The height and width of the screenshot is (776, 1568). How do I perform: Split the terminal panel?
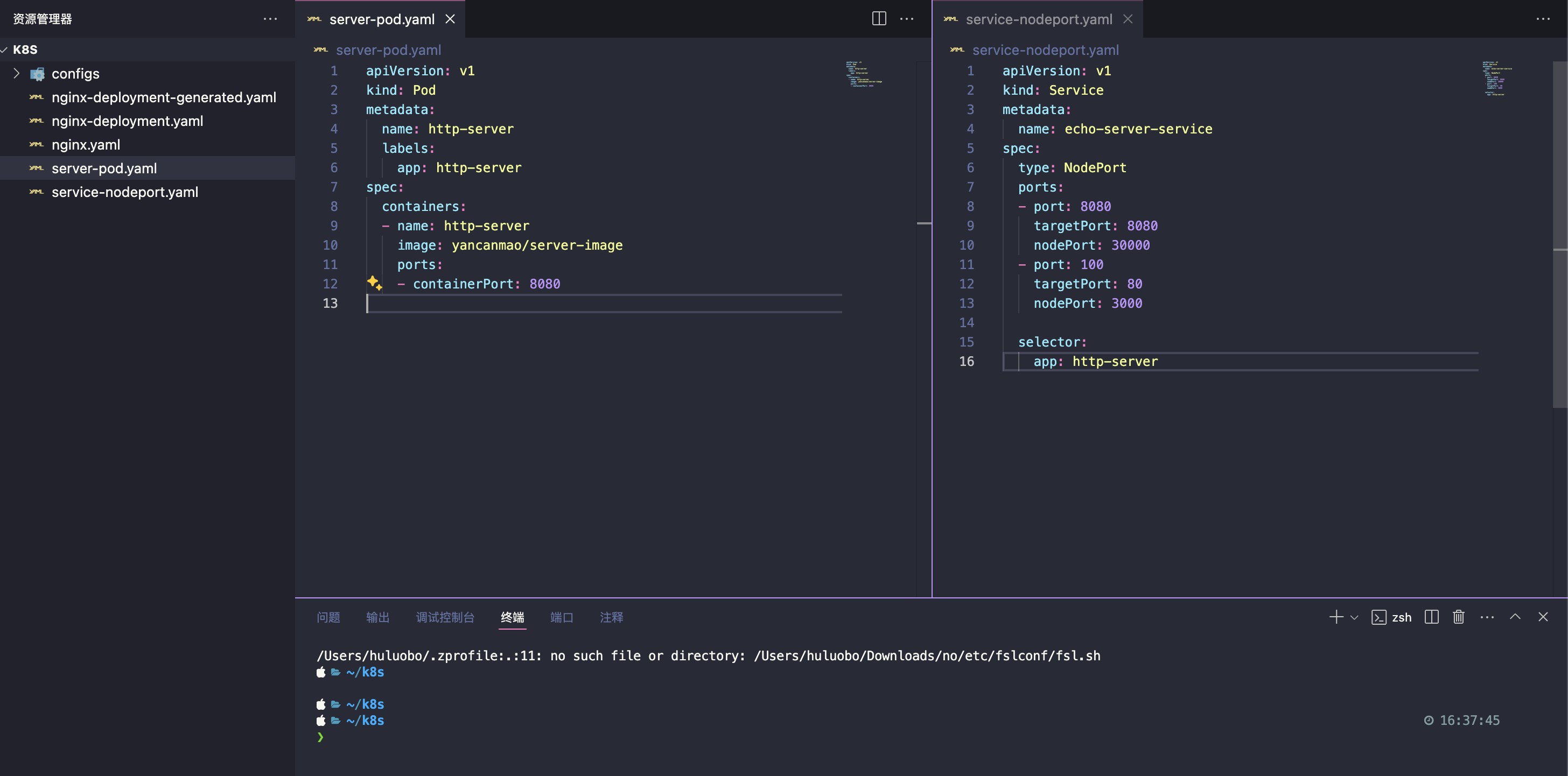(x=1431, y=617)
